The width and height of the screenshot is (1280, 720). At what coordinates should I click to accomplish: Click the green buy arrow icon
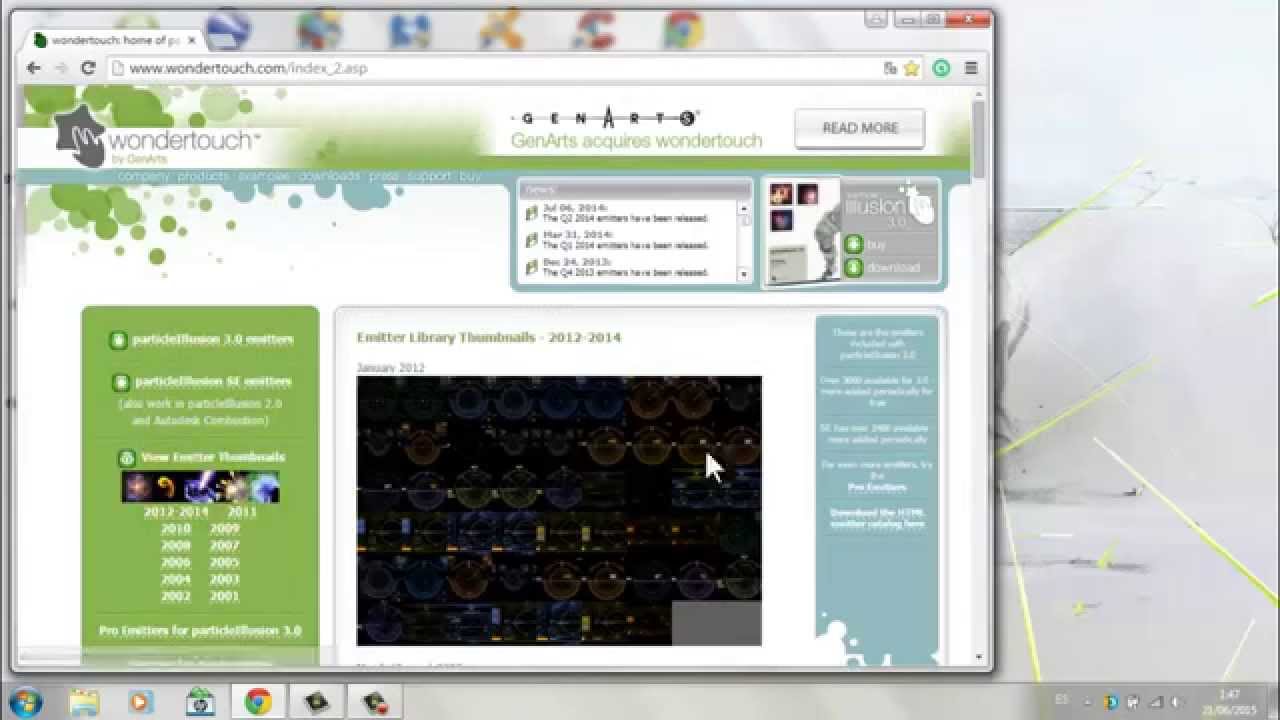tap(853, 244)
